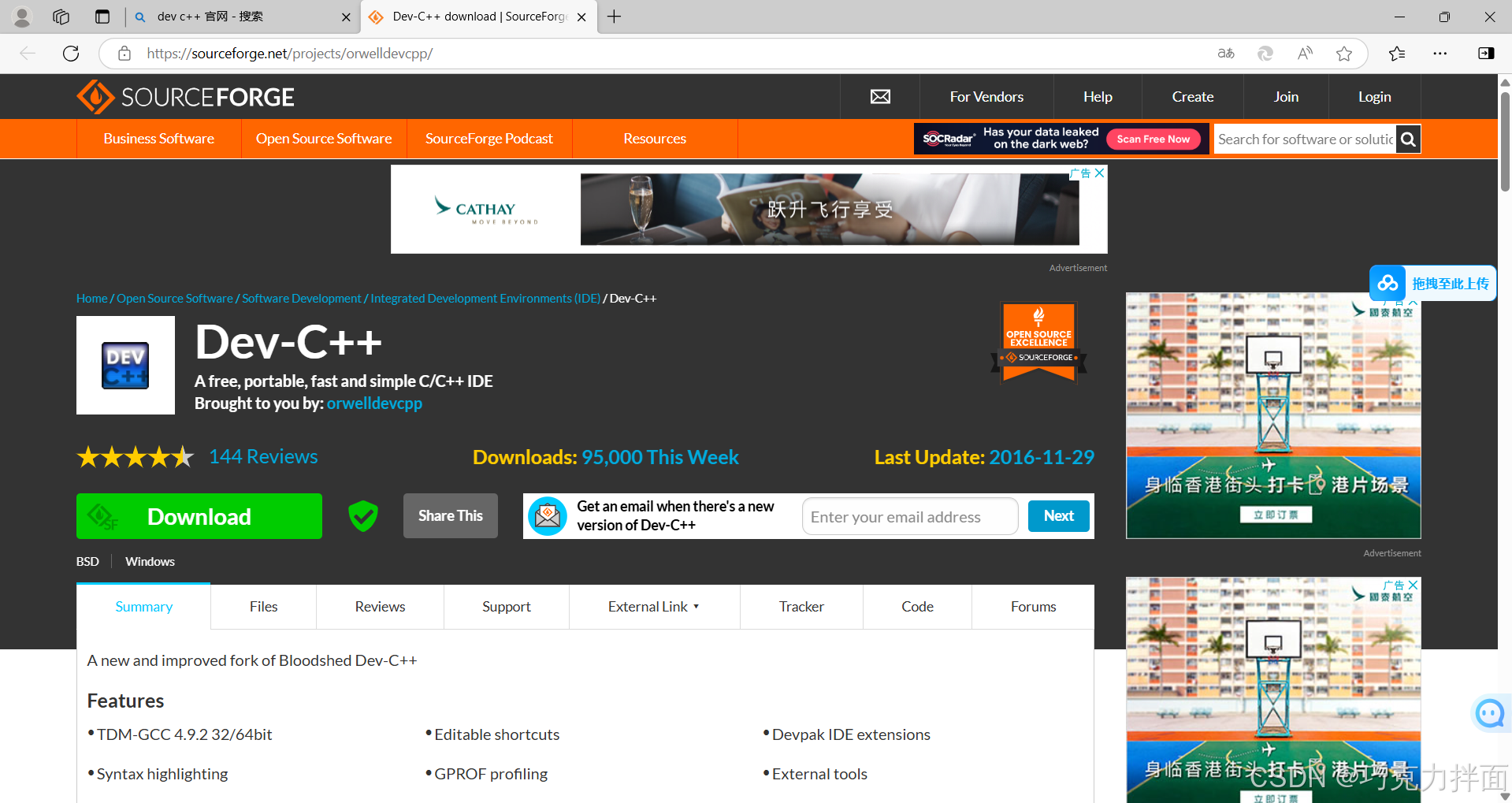The image size is (1512, 803).
Task: Click Integrated Development Environments breadcrumb
Action: 485,299
